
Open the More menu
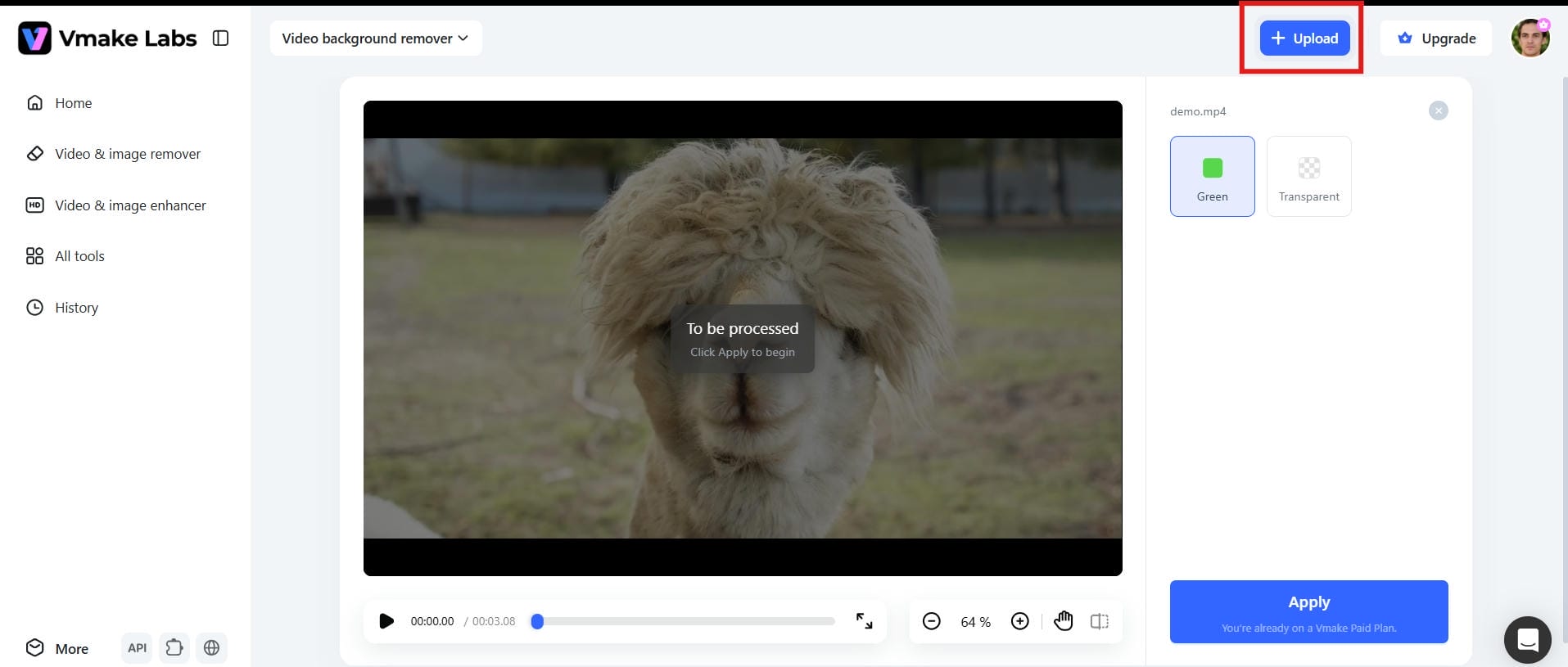56,648
